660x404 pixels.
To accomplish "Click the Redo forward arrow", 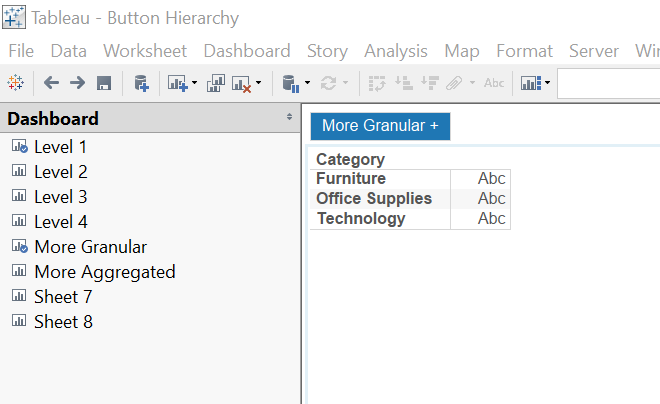I will click(77, 84).
